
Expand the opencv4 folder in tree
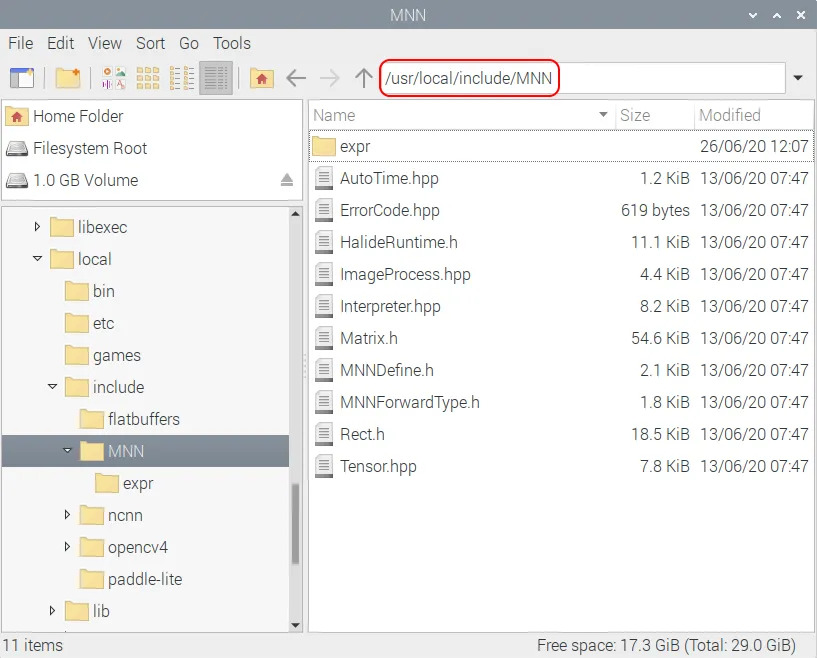[67, 547]
